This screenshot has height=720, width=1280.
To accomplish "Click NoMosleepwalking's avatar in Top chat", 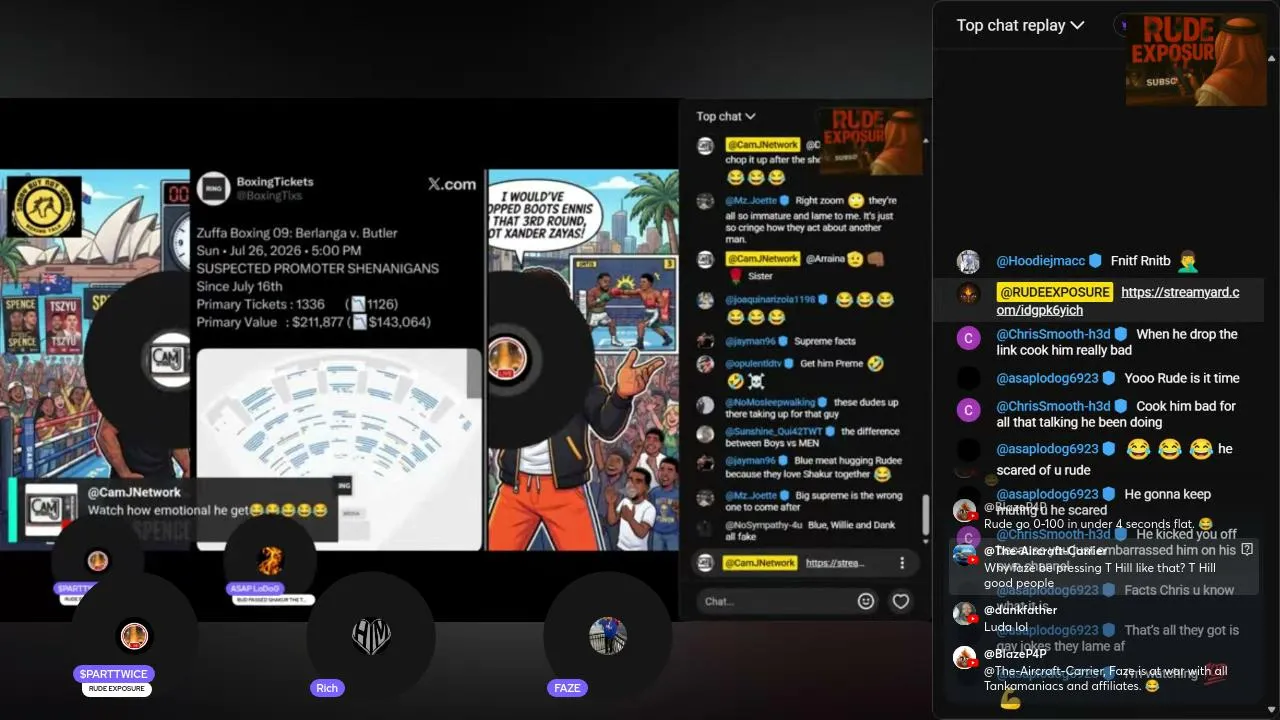I will [x=705, y=404].
